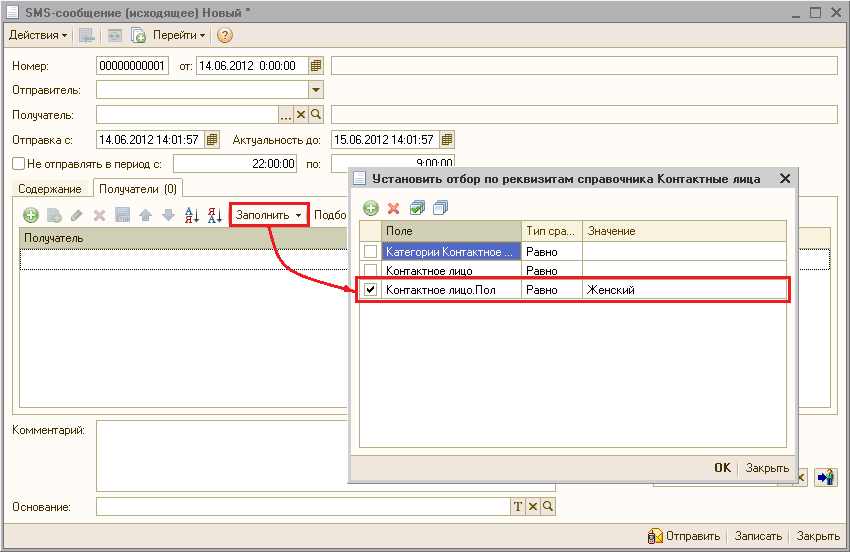Clear the Получатель field with X
This screenshot has height=552, width=850.
tap(301, 114)
